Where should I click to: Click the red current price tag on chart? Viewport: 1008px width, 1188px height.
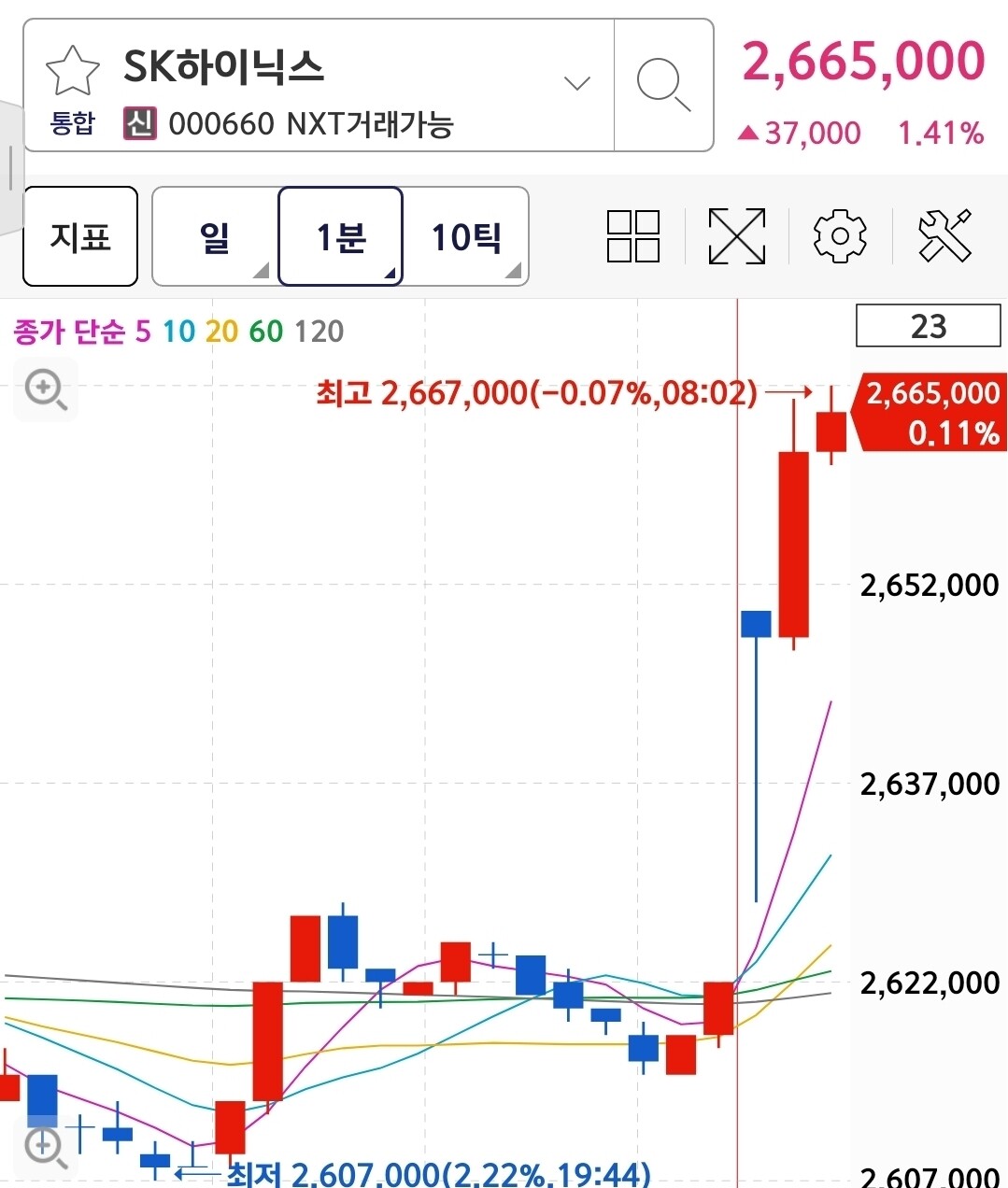(931, 412)
